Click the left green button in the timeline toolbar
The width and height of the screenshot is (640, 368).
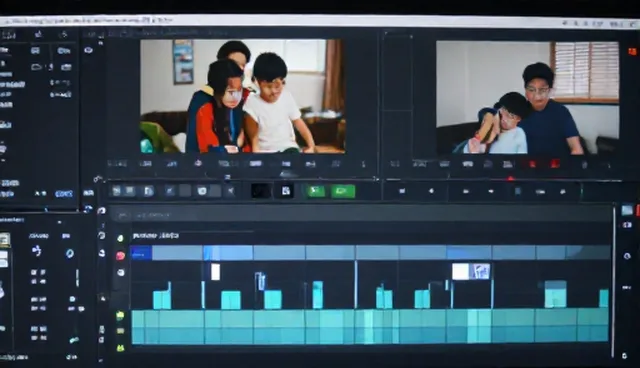(x=316, y=191)
